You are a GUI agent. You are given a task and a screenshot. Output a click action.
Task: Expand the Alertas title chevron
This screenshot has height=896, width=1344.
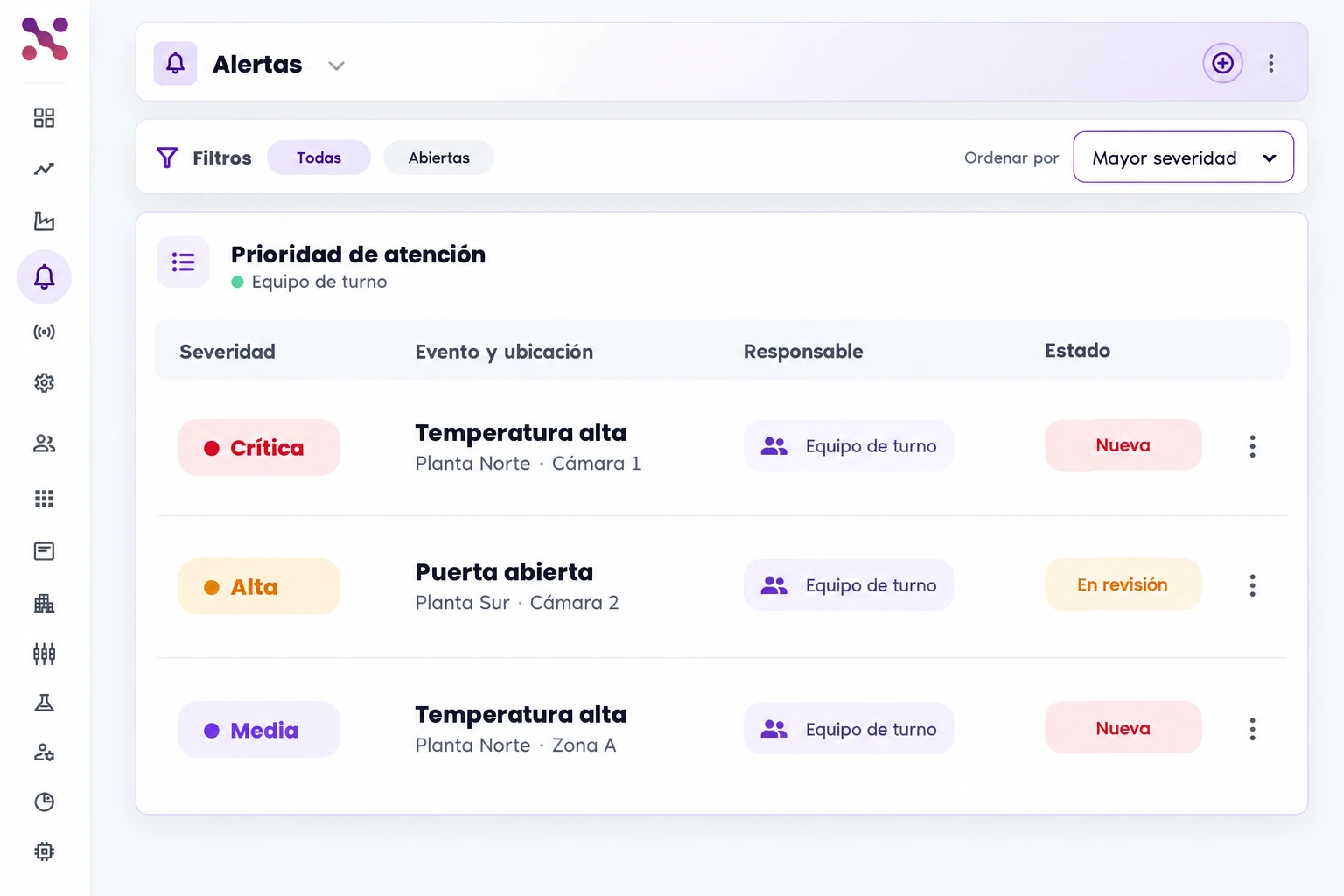click(x=336, y=66)
